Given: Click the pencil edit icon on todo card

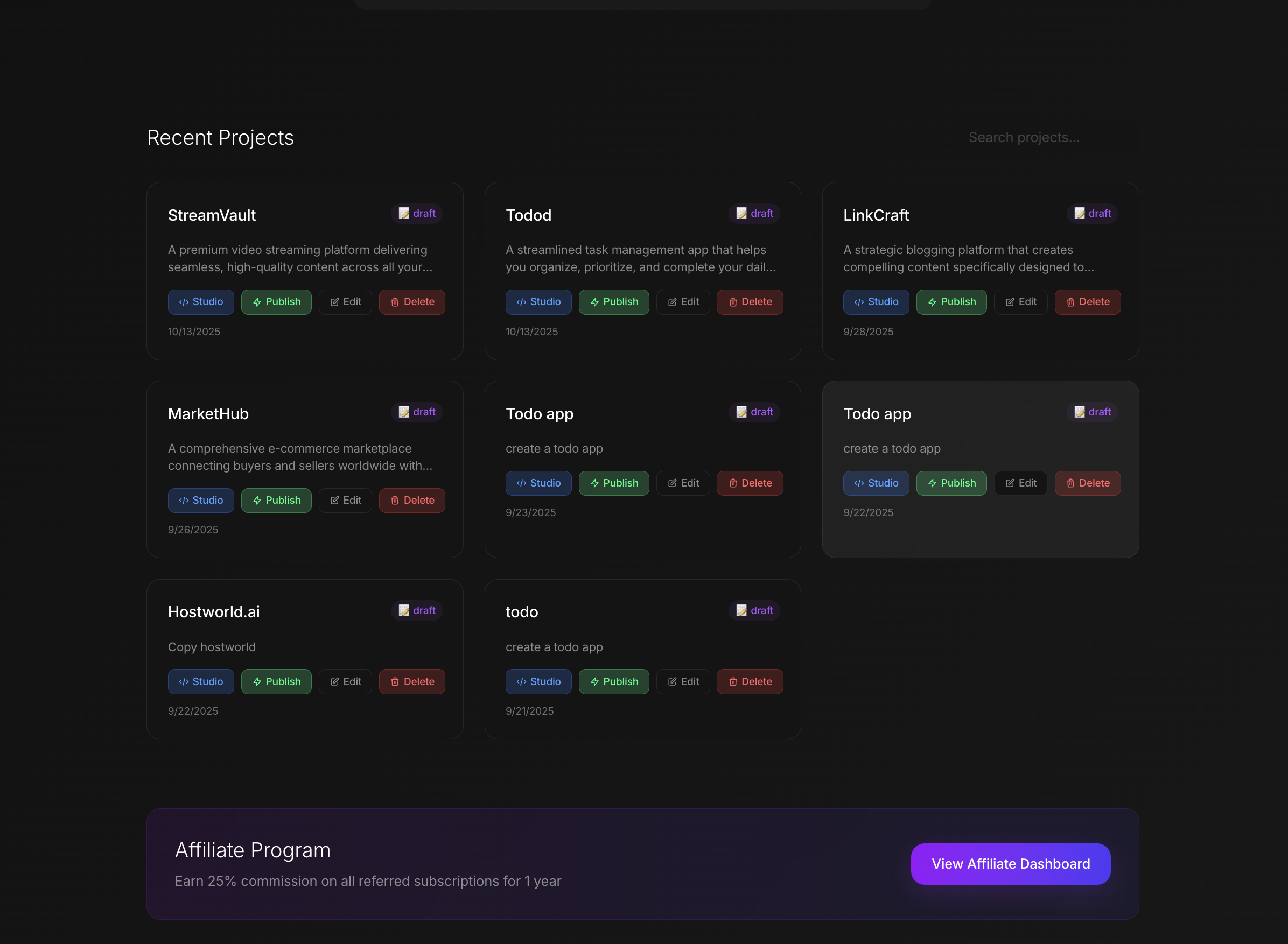Looking at the screenshot, I should pyautogui.click(x=673, y=682).
